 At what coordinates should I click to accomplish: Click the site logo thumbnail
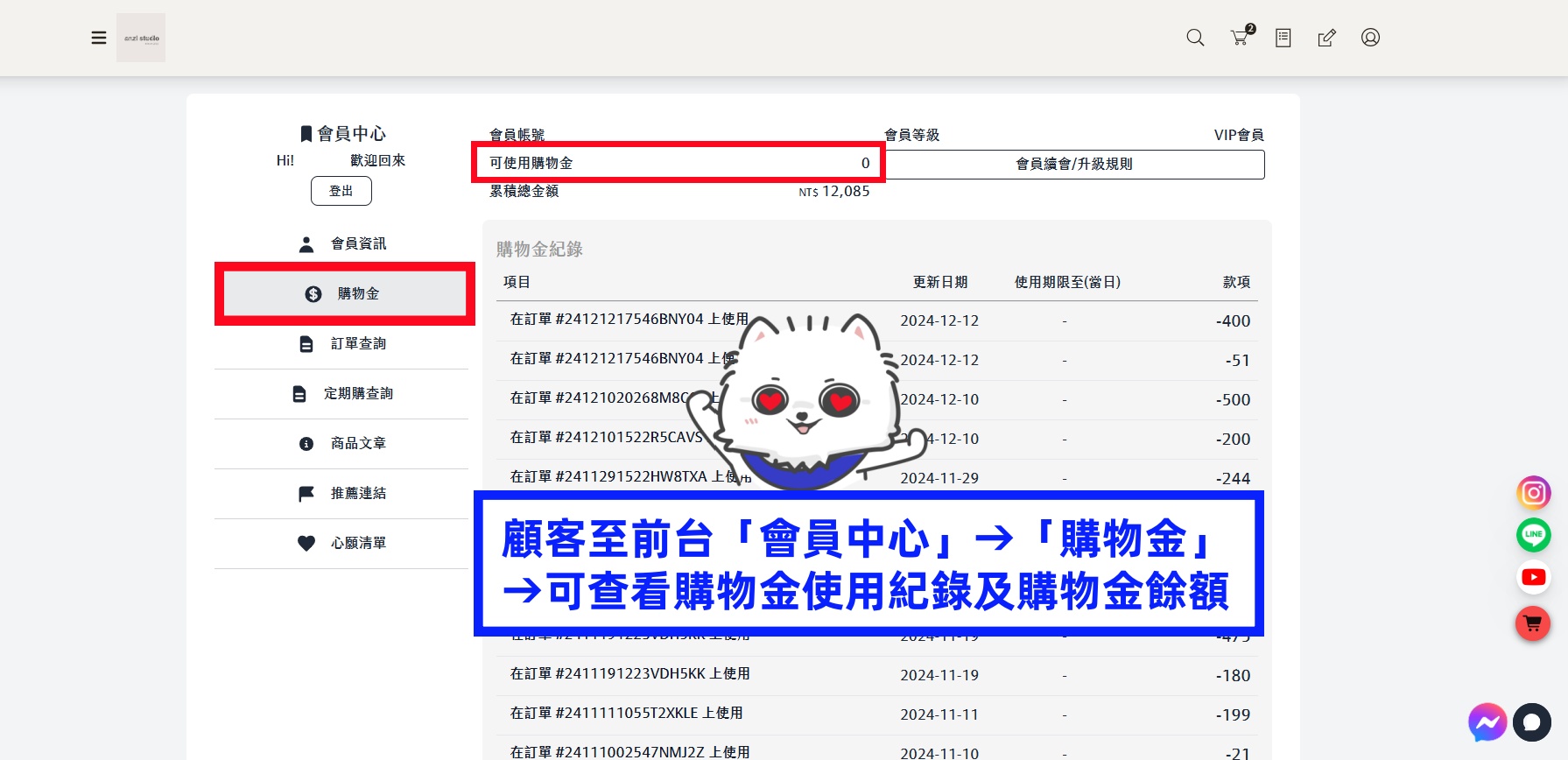click(x=141, y=38)
